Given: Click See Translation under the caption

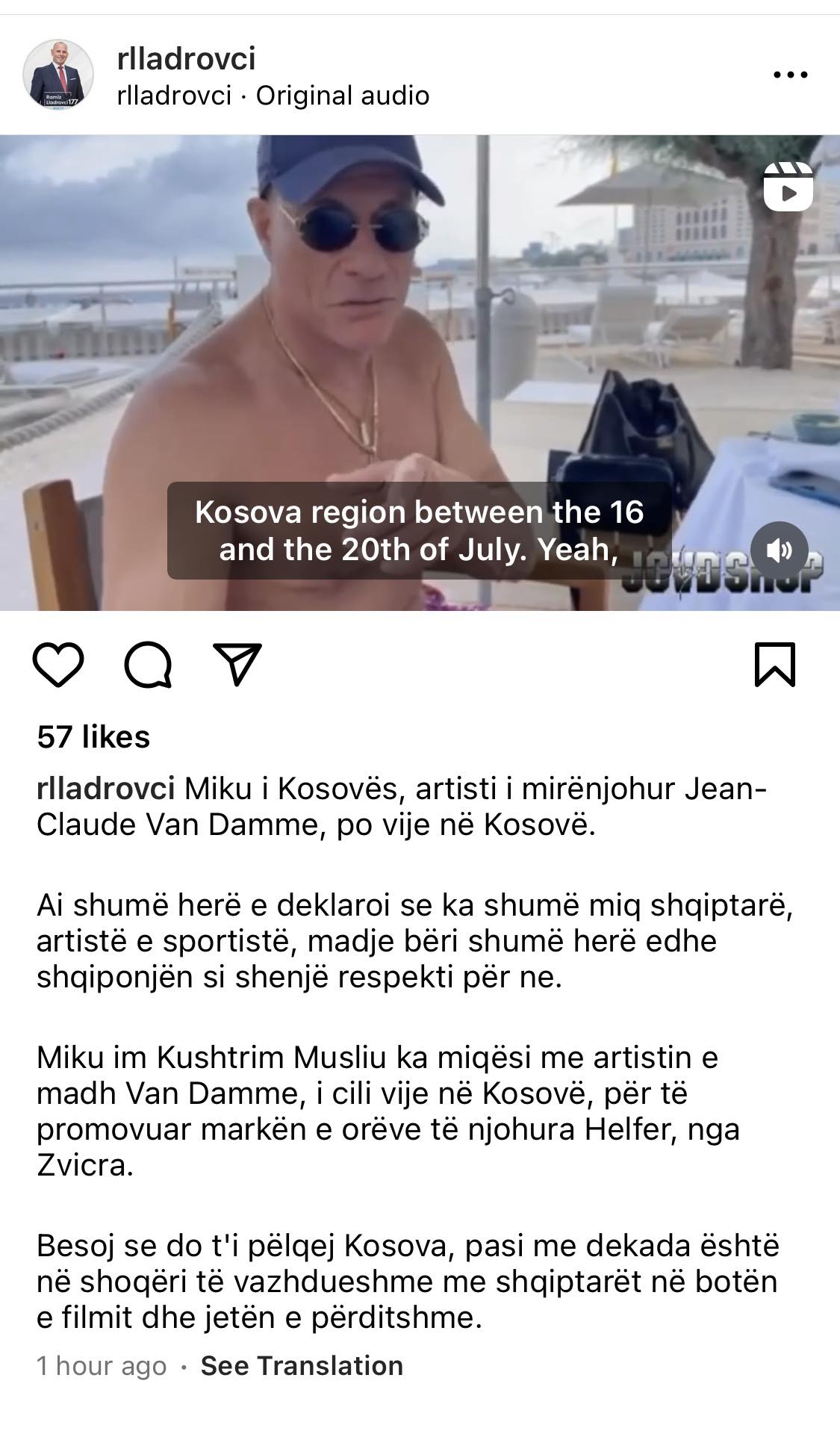Looking at the screenshot, I should [x=302, y=1366].
